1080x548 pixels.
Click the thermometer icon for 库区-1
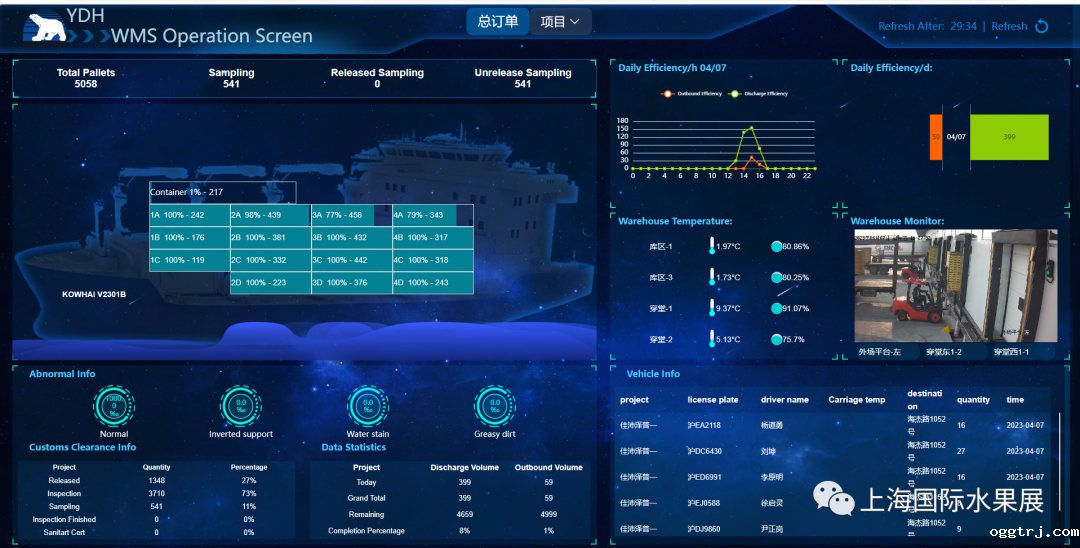click(x=711, y=246)
